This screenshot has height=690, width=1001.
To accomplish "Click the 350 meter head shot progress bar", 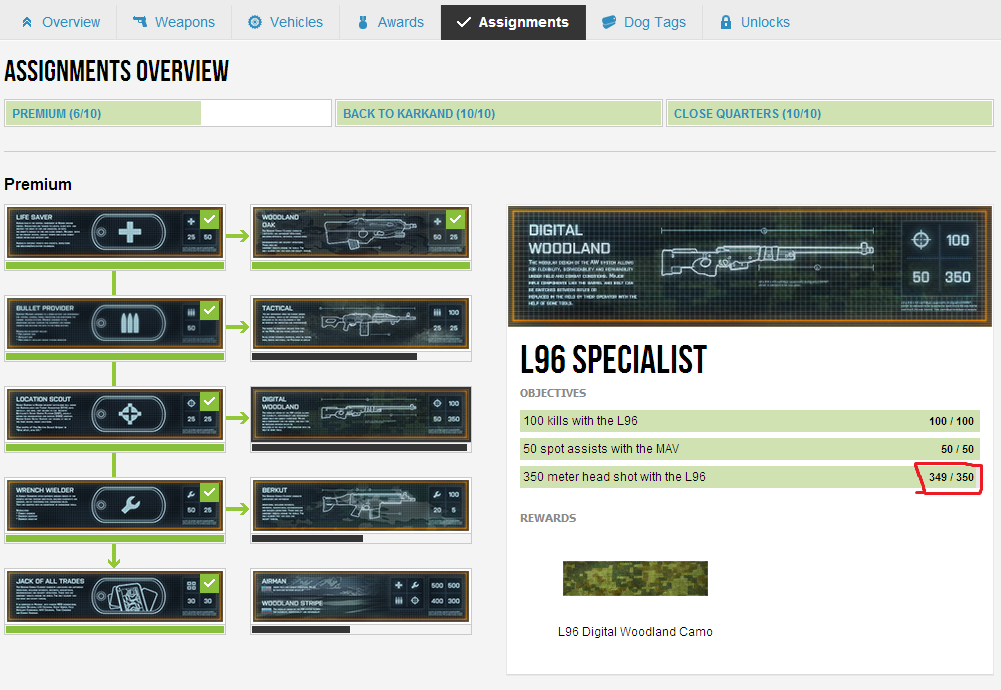I will (x=749, y=477).
